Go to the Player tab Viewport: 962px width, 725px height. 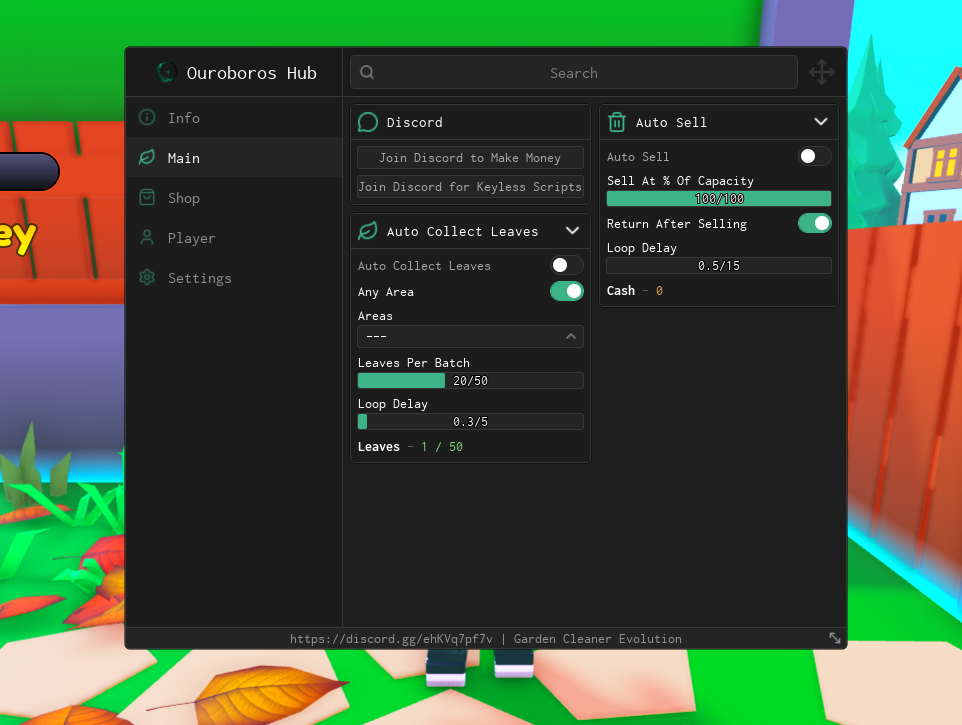(234, 237)
